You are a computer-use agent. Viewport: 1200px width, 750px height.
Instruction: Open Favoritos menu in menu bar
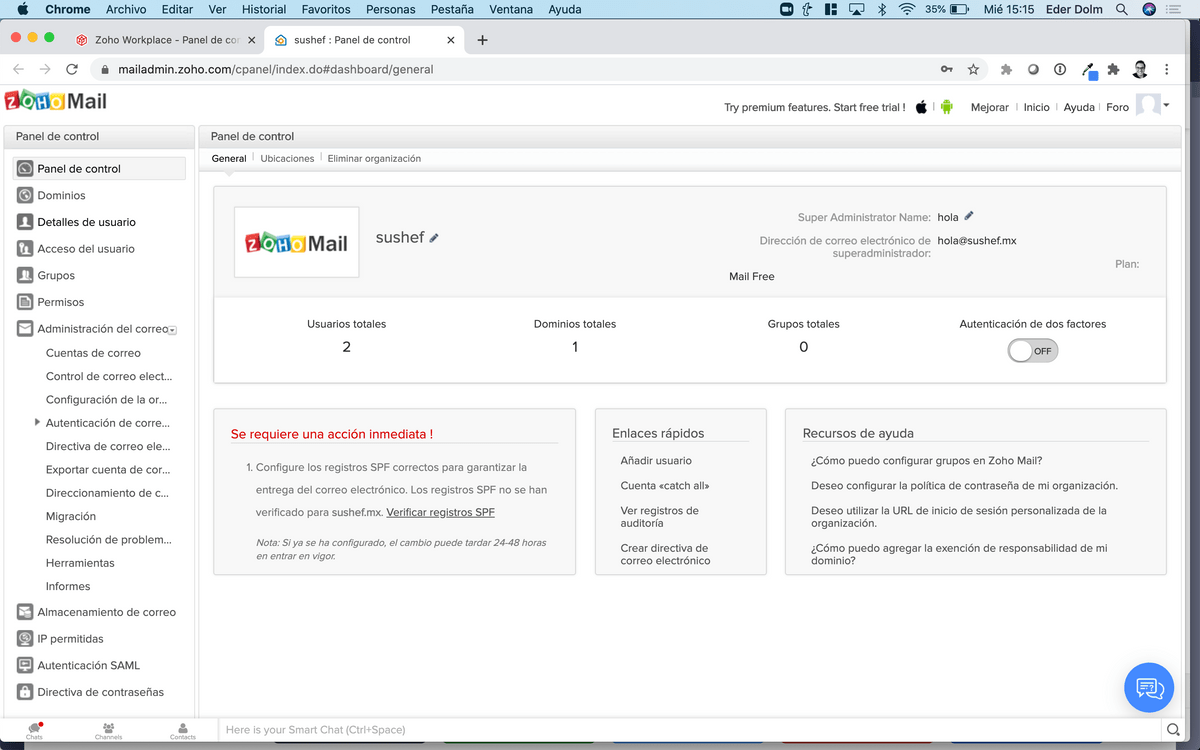pyautogui.click(x=326, y=9)
